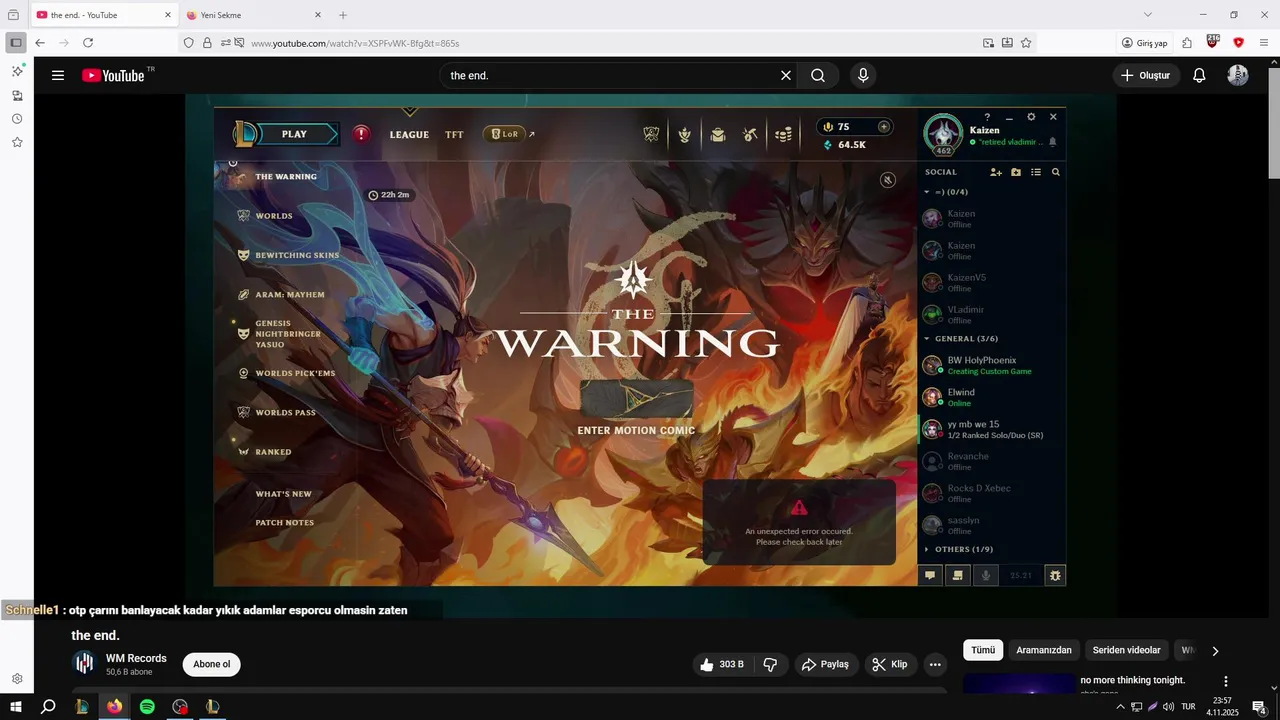Run search with the magnifier button

click(x=818, y=75)
